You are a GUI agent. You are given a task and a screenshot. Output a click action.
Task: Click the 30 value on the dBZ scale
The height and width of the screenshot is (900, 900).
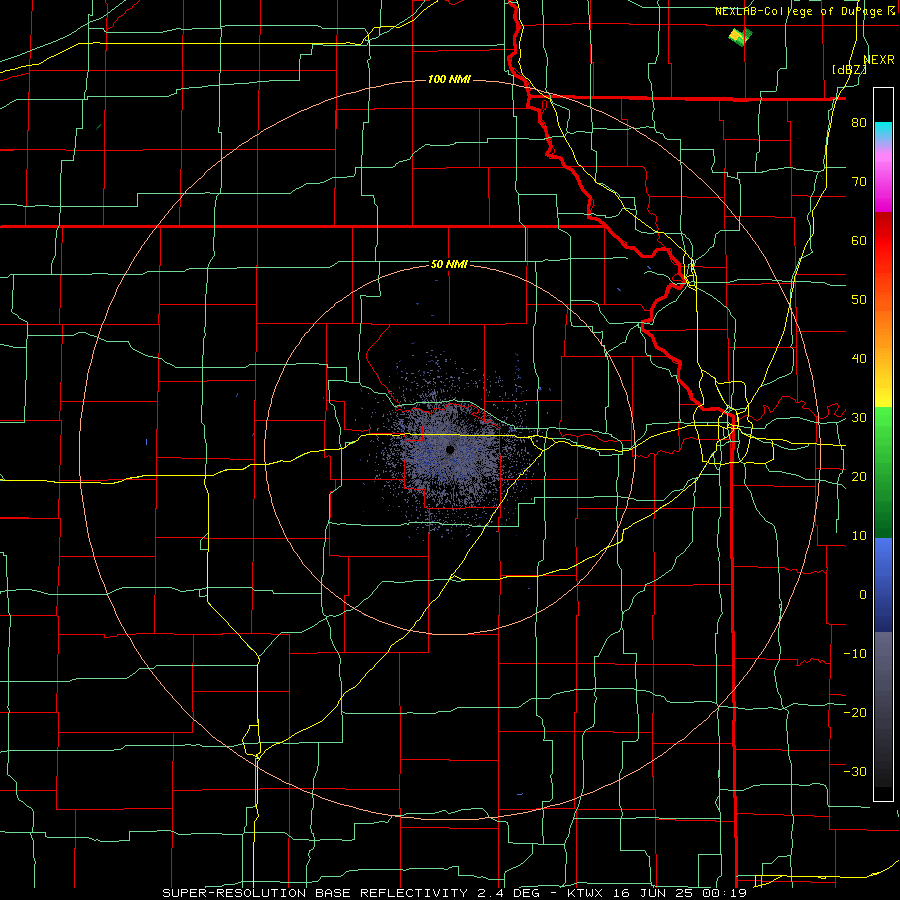coord(859,417)
